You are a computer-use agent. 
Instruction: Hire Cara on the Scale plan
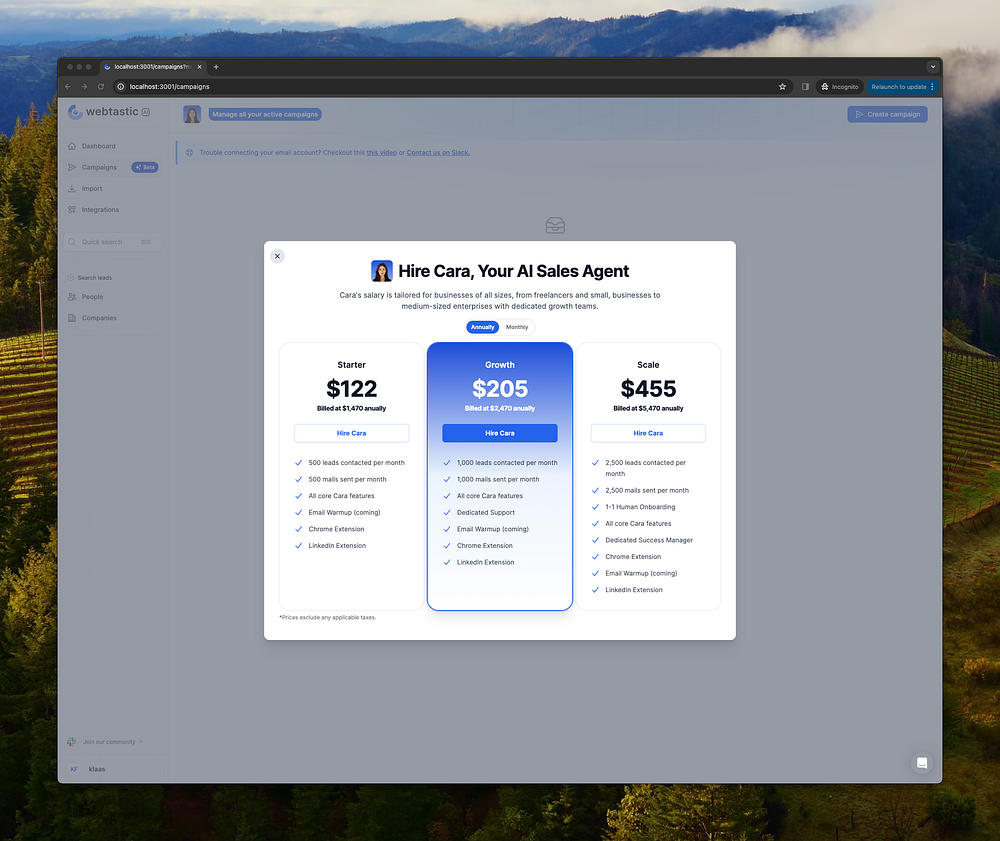coord(648,433)
